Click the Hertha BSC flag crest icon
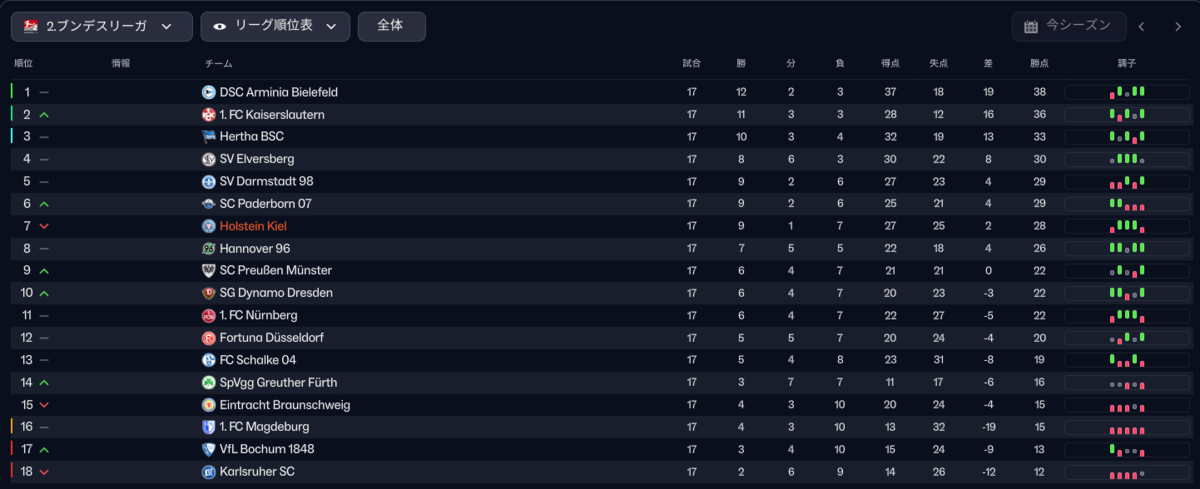 click(x=209, y=137)
